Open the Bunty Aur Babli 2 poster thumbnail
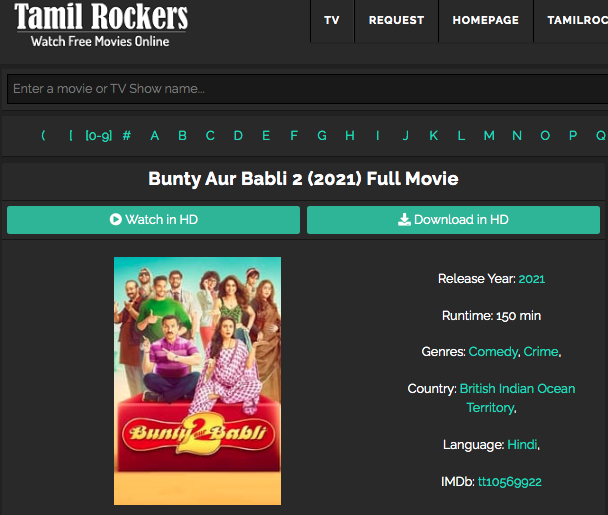Screen dimensions: 608x515 click(197, 381)
